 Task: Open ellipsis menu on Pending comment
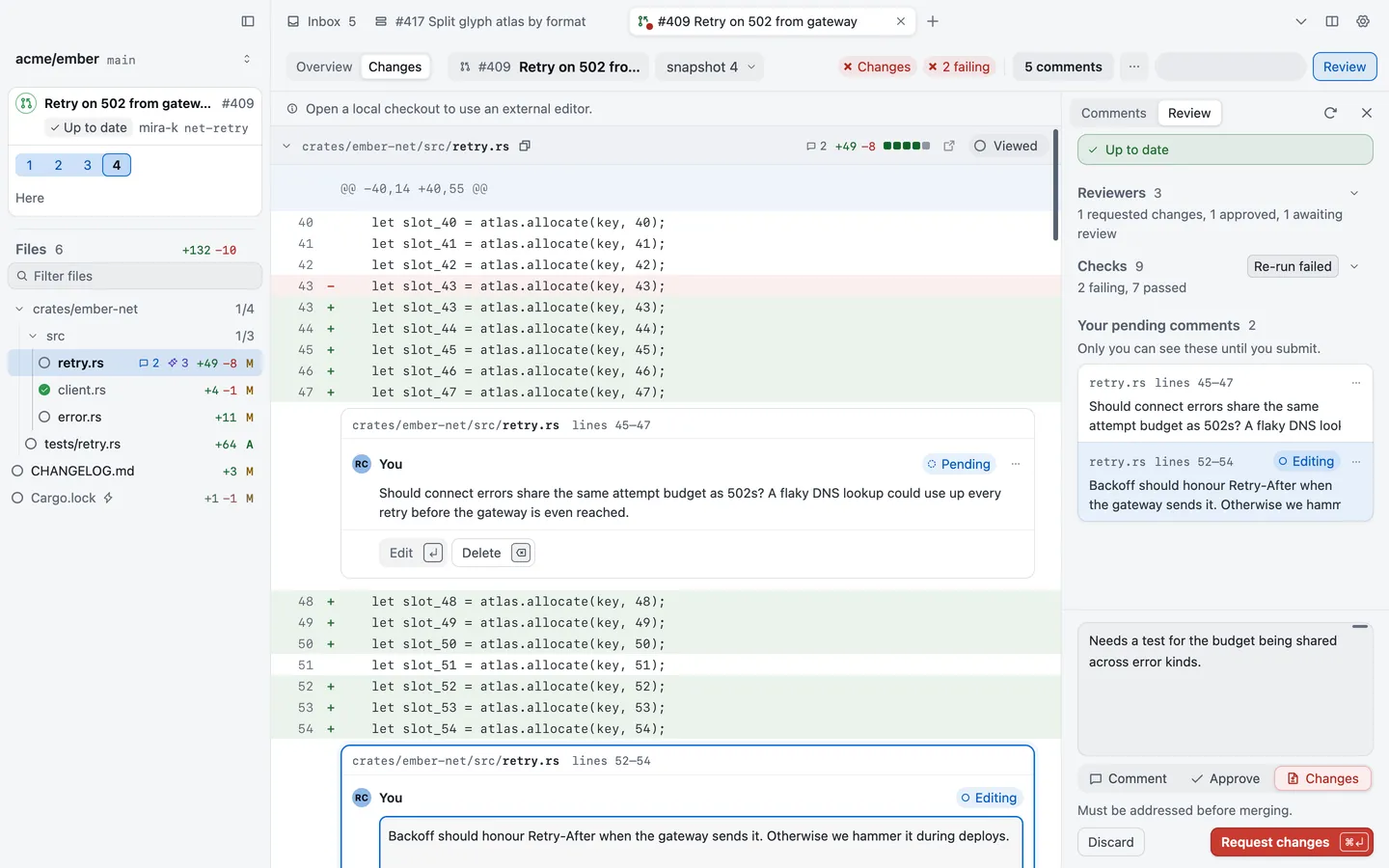(1016, 464)
